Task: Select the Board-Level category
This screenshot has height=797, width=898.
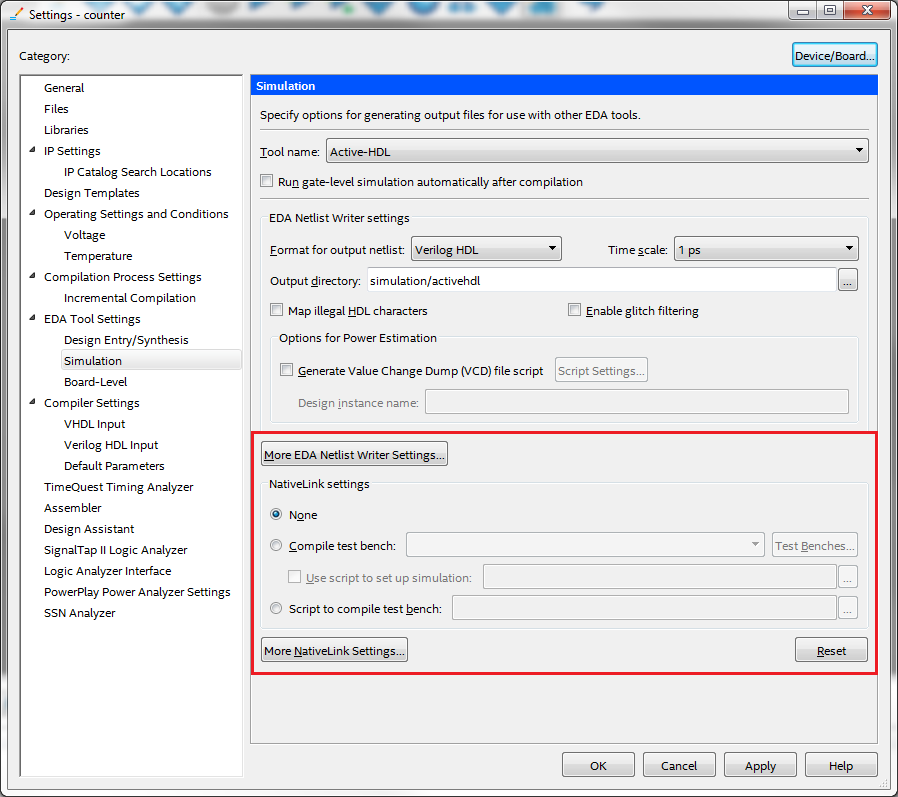Action: (95, 382)
